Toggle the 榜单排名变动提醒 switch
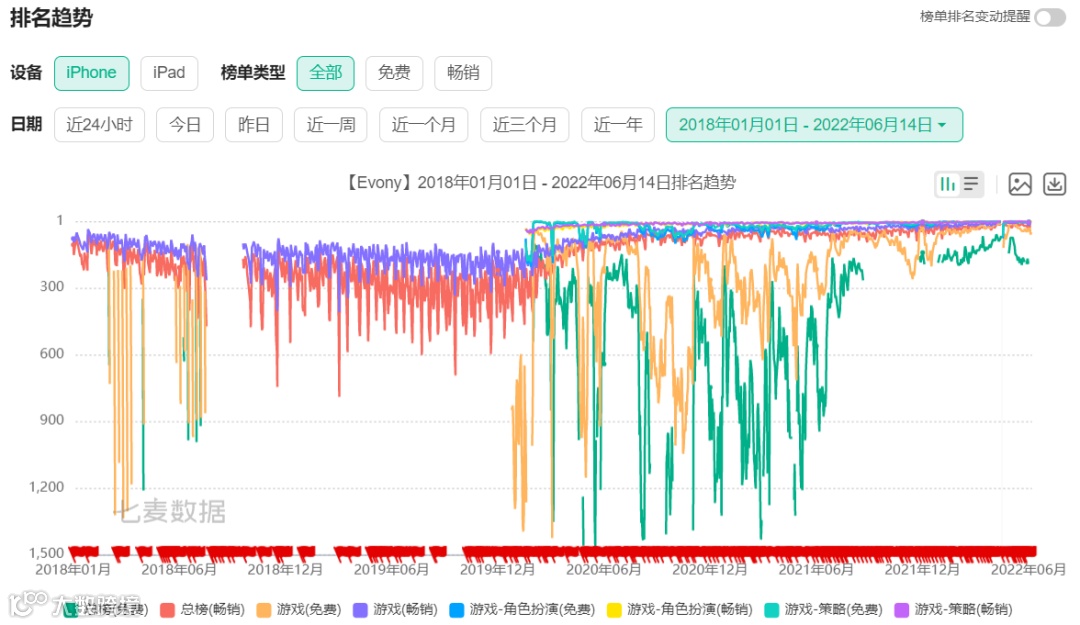 click(x=1050, y=17)
